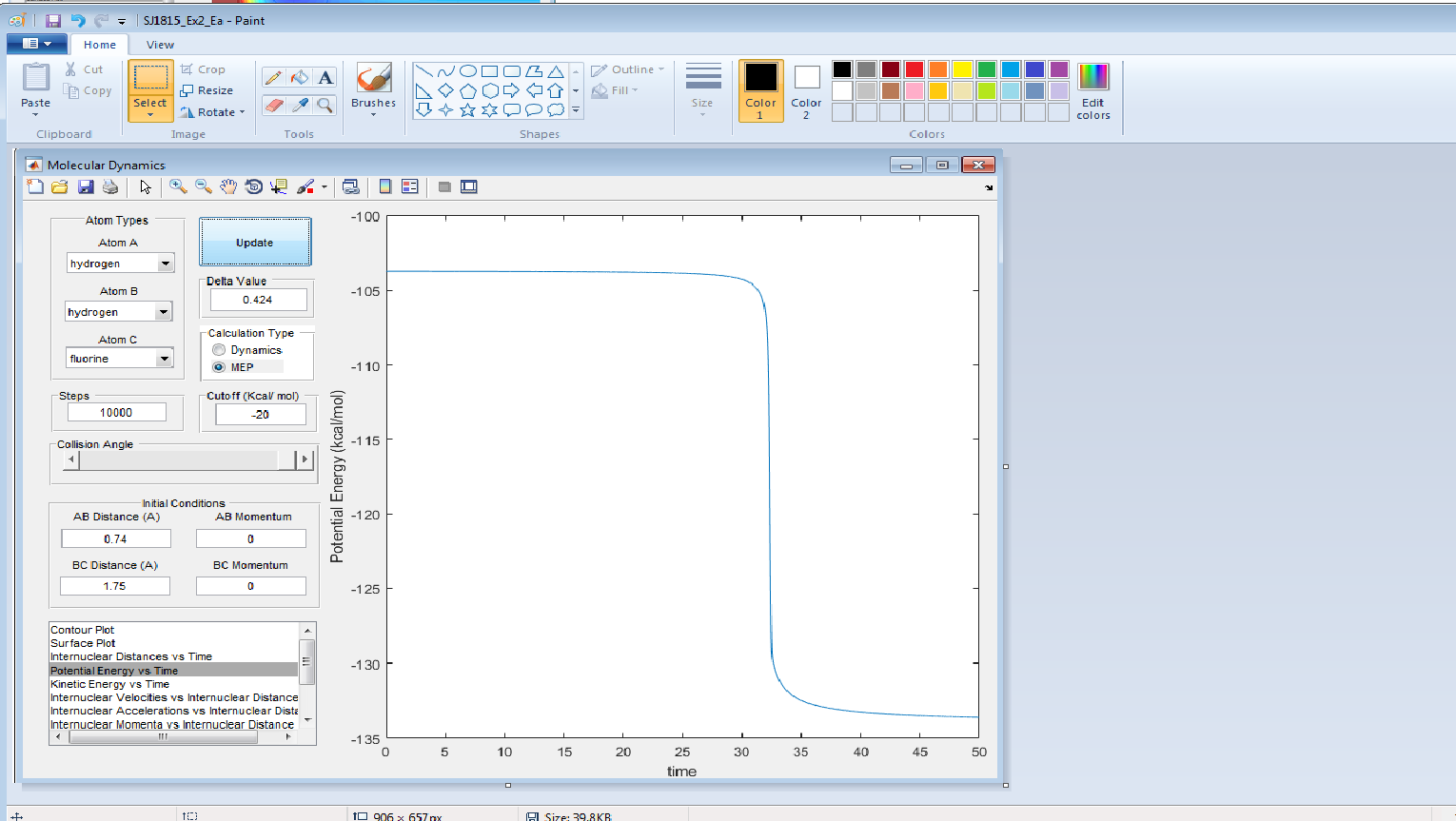The height and width of the screenshot is (821, 1456).
Task: Choose Color 2 selector box
Action: pyautogui.click(x=806, y=91)
